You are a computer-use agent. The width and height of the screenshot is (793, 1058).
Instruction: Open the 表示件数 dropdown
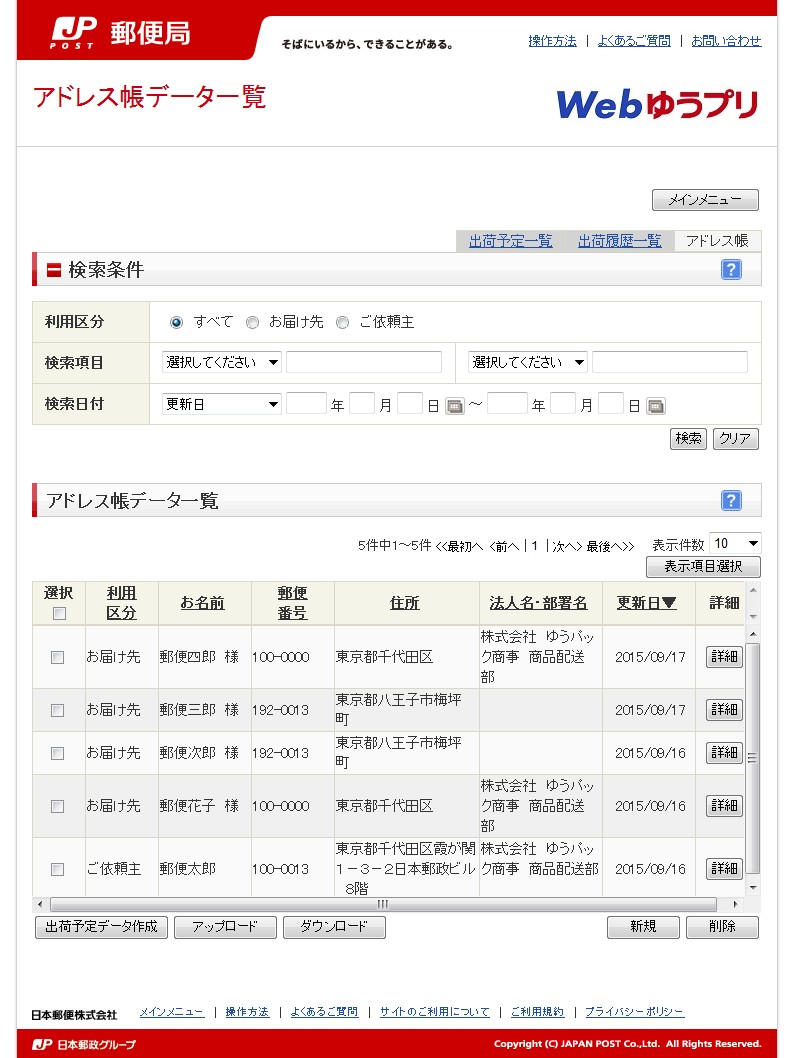[x=735, y=543]
